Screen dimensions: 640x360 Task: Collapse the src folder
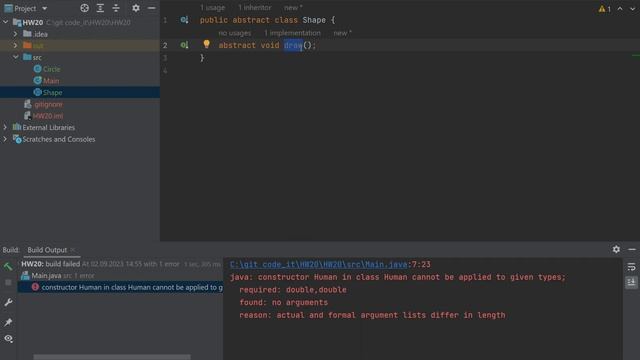click(x=16, y=57)
